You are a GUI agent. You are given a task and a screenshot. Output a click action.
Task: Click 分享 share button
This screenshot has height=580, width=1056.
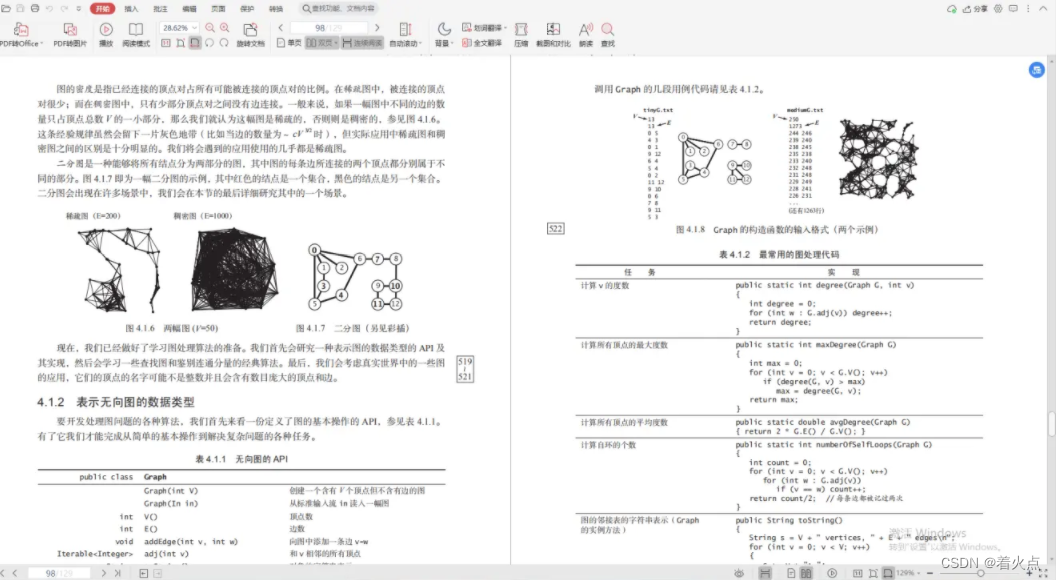pos(975,9)
